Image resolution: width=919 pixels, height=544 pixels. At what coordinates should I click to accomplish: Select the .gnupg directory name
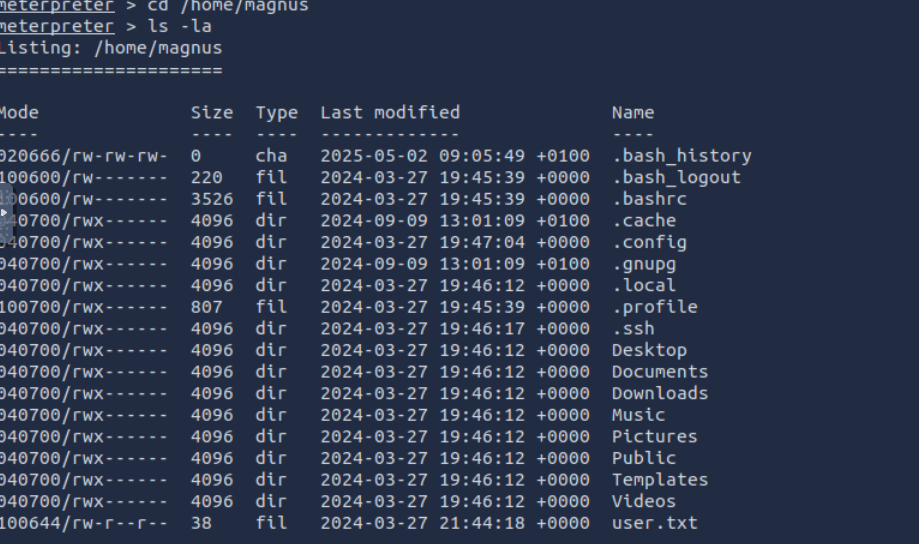tap(644, 264)
